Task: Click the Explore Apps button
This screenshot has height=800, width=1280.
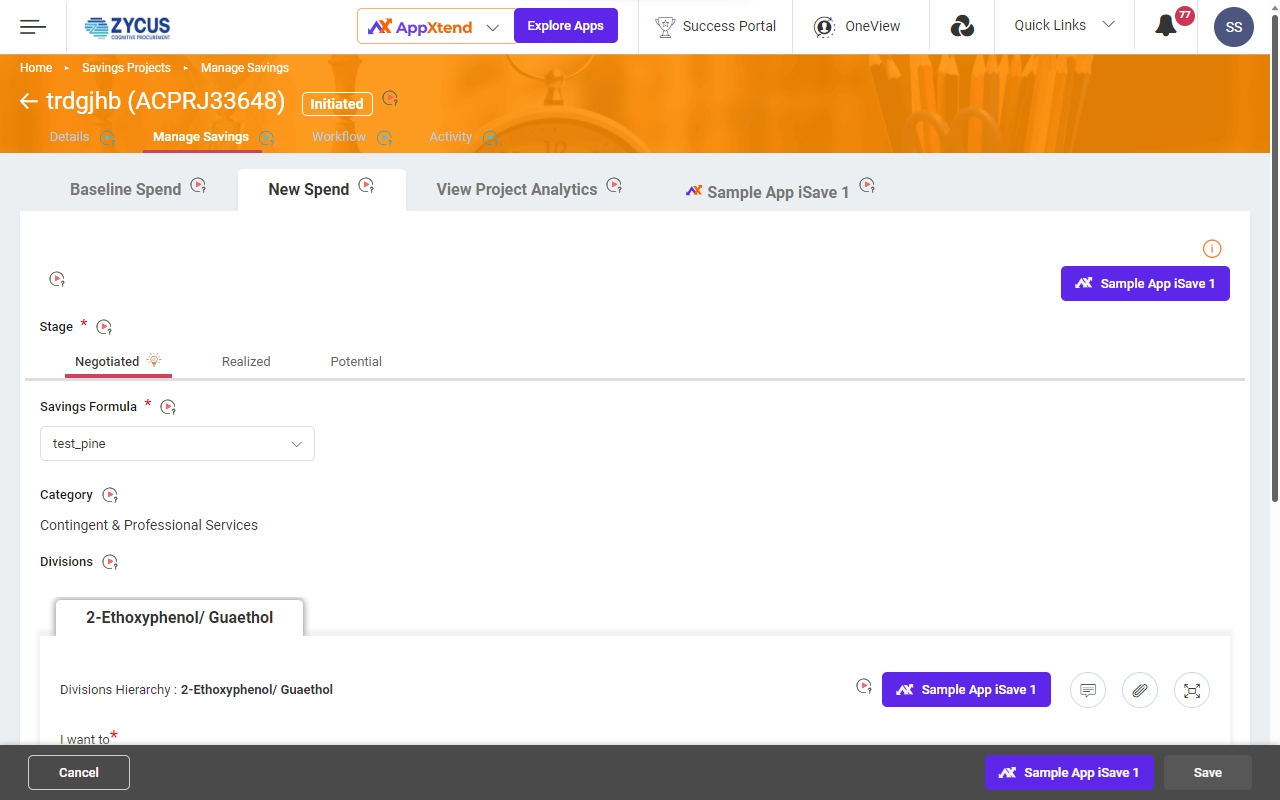Action: click(x=566, y=26)
